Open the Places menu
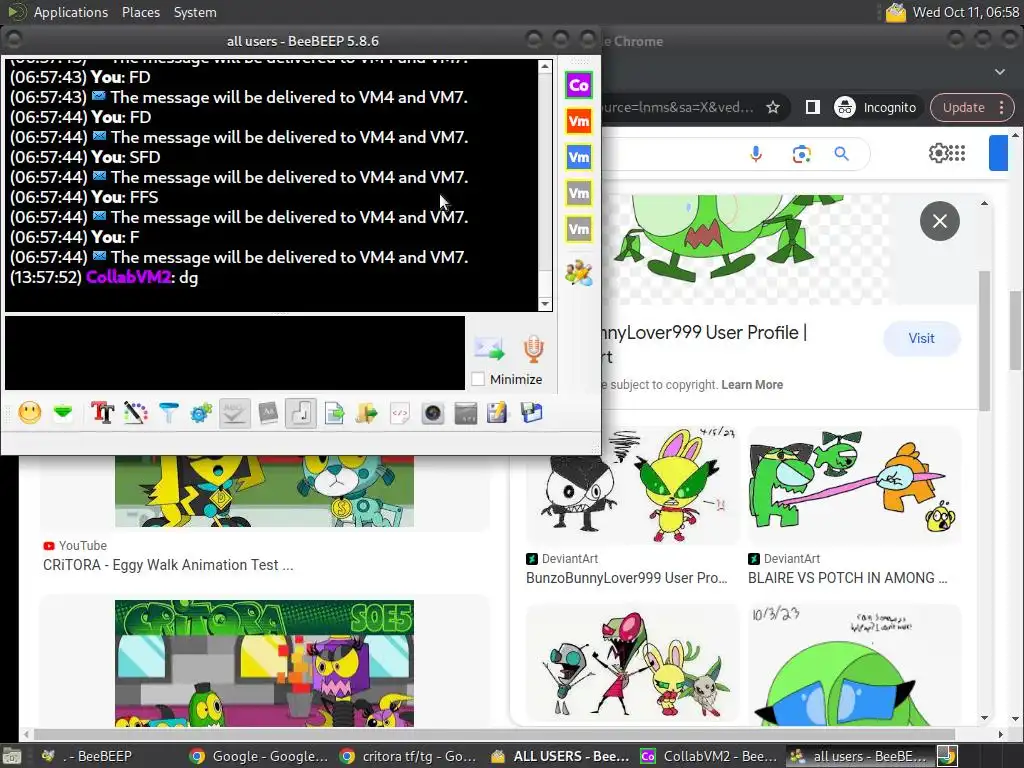Viewport: 1024px width, 768px height. (x=140, y=12)
